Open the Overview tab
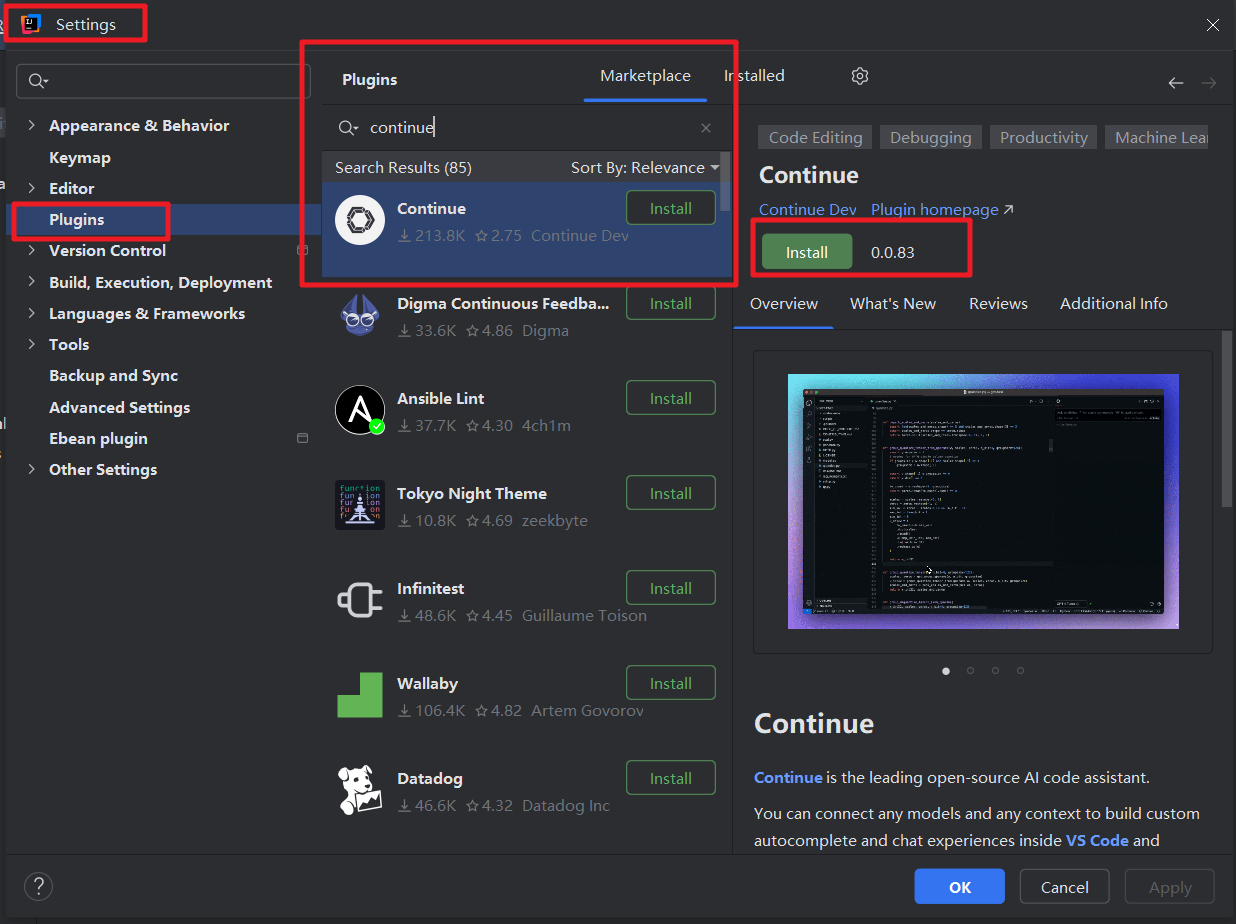The width and height of the screenshot is (1236, 924). pos(784,303)
